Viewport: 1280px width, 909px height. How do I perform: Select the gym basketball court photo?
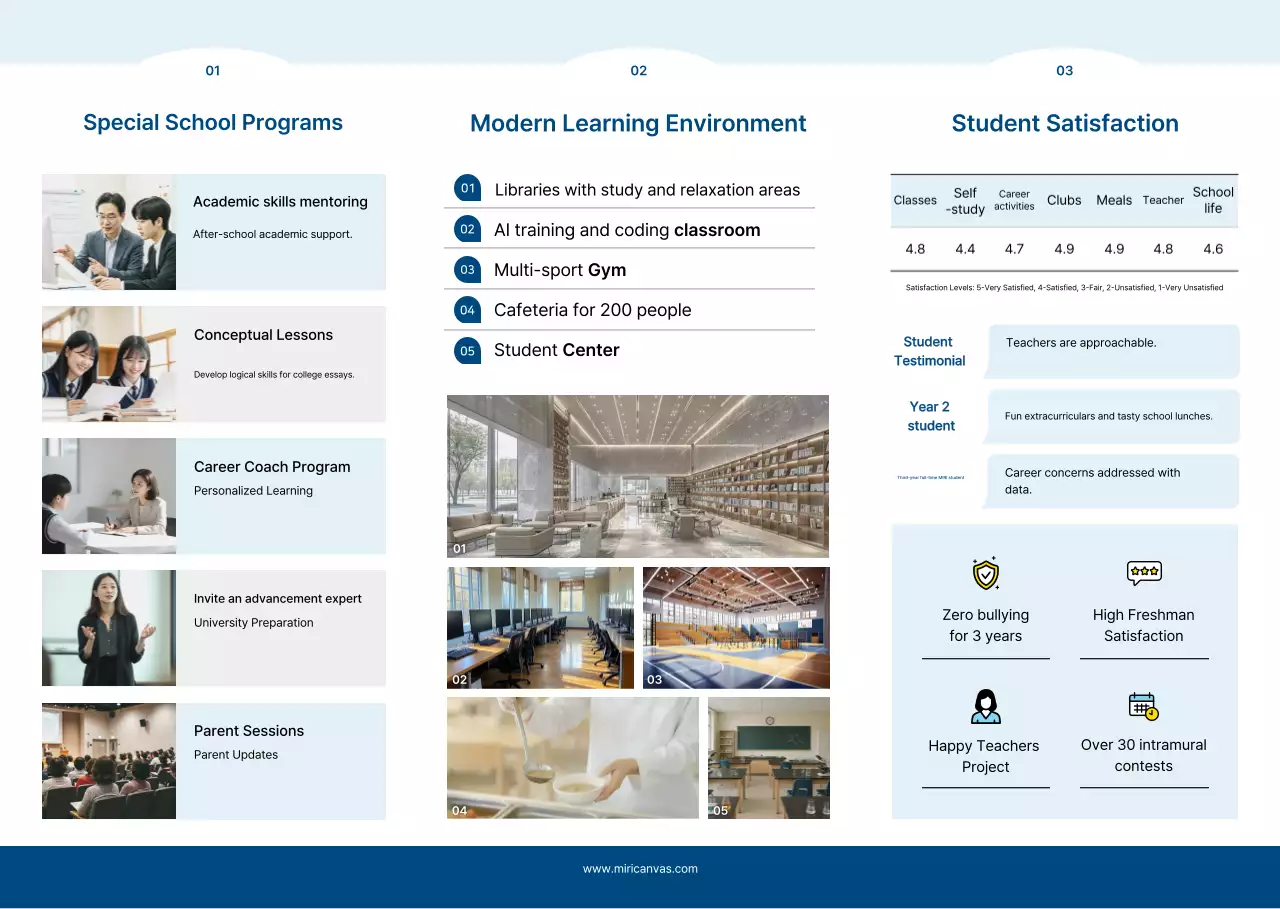736,628
